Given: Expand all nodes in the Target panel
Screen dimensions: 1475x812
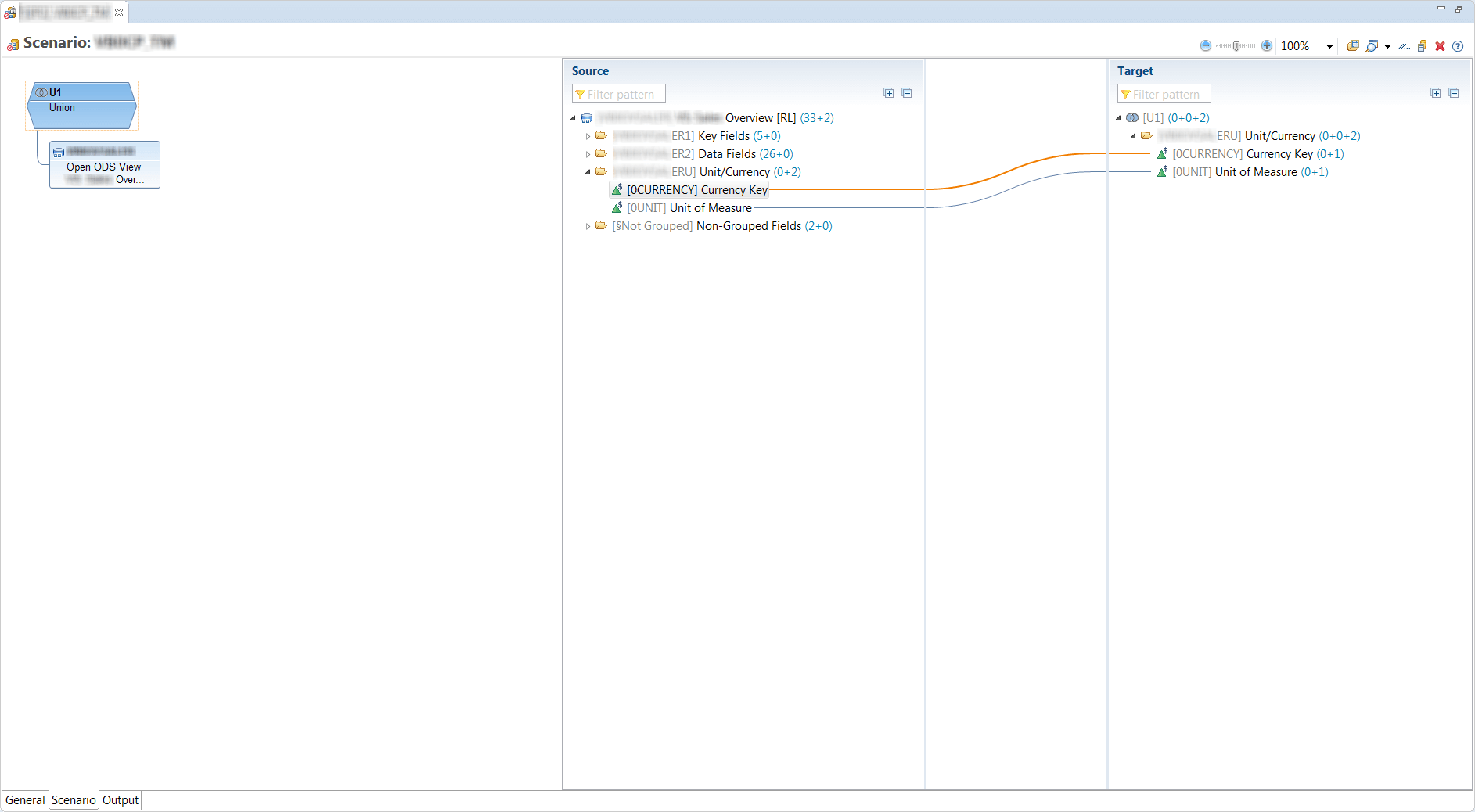Looking at the screenshot, I should (x=1436, y=92).
